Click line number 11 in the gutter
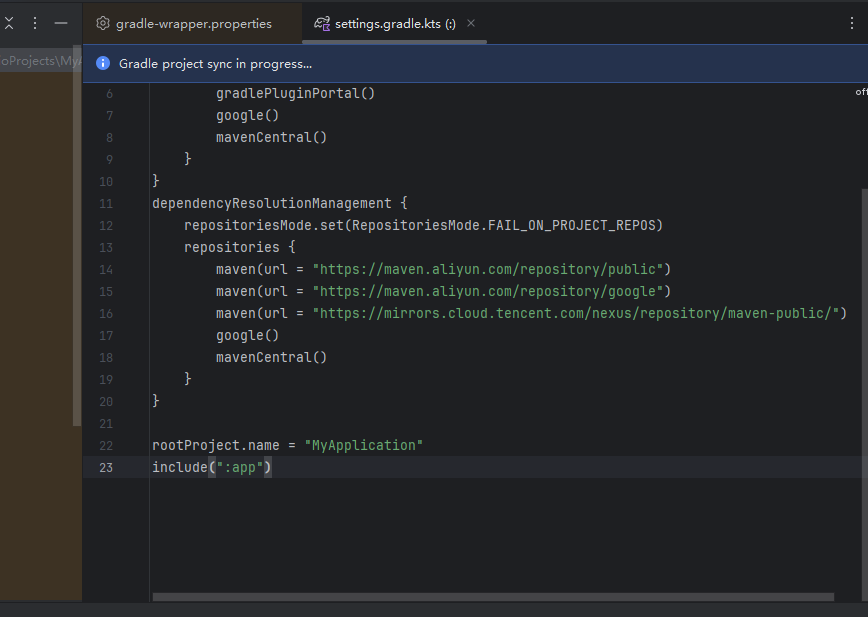The height and width of the screenshot is (617, 868). [106, 204]
